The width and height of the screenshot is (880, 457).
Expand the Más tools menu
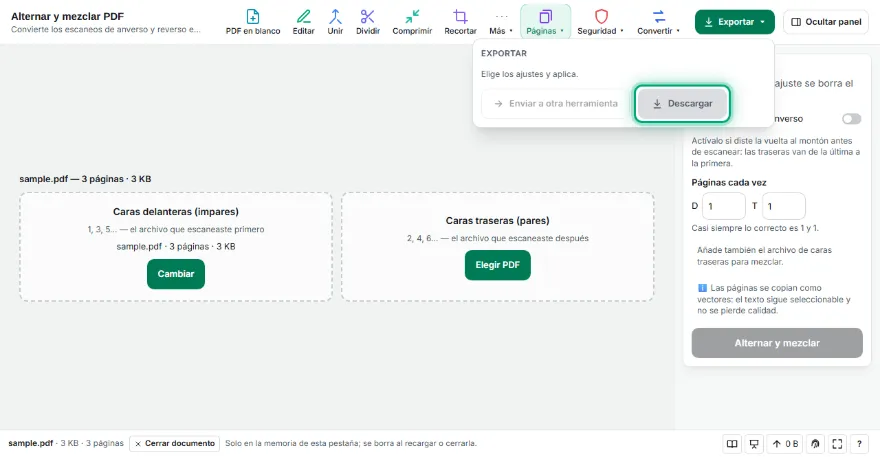coord(501,22)
